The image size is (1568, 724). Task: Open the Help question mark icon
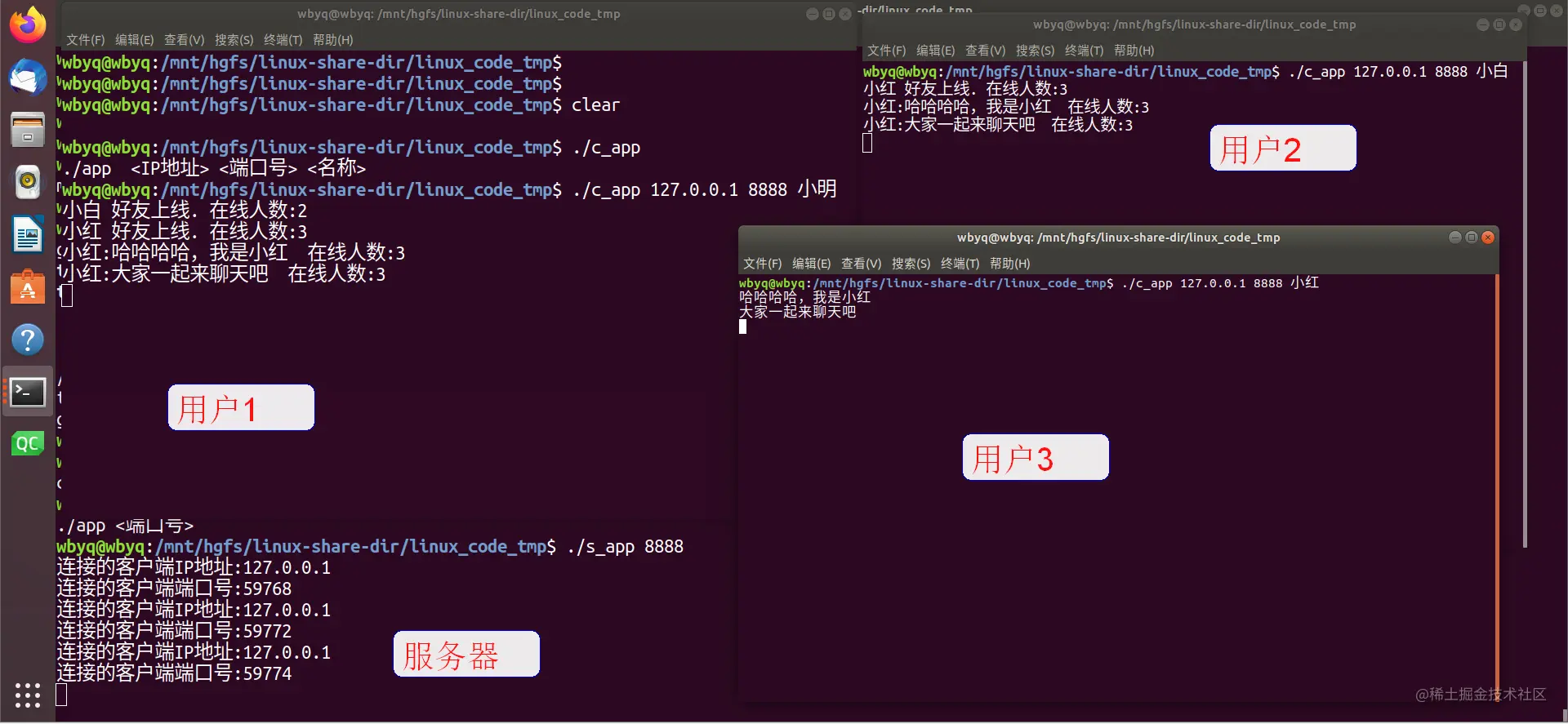click(28, 340)
